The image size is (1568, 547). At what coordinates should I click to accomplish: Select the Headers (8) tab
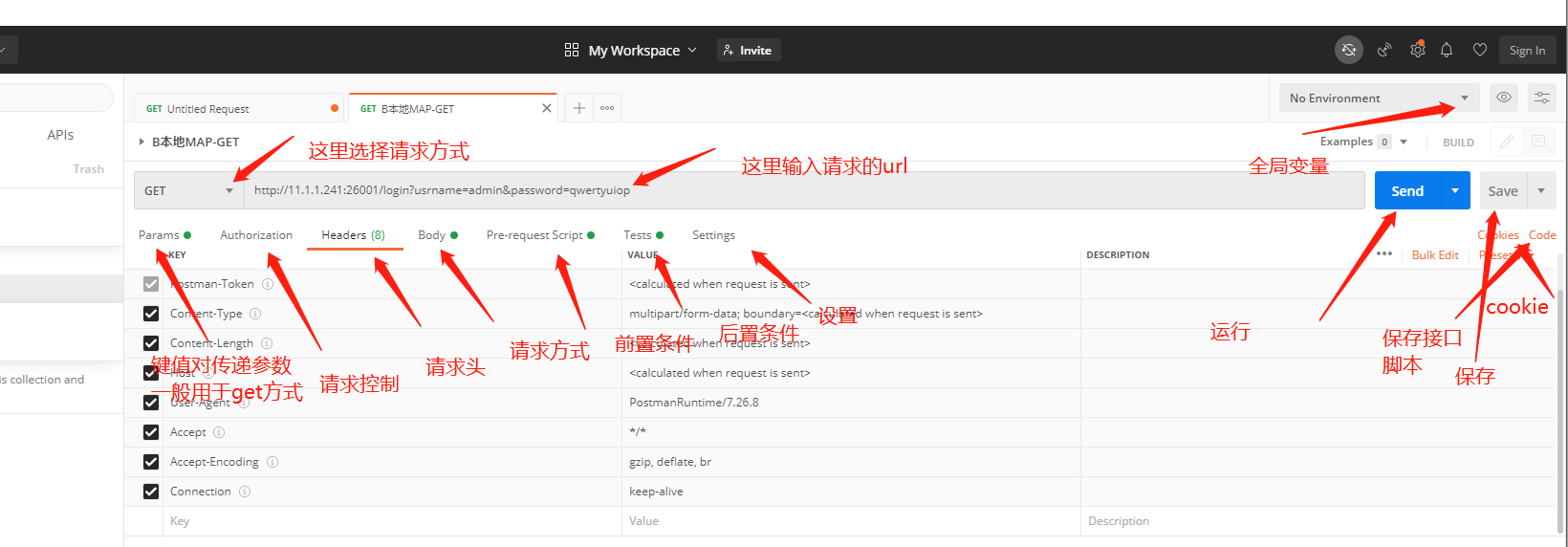coord(354,234)
